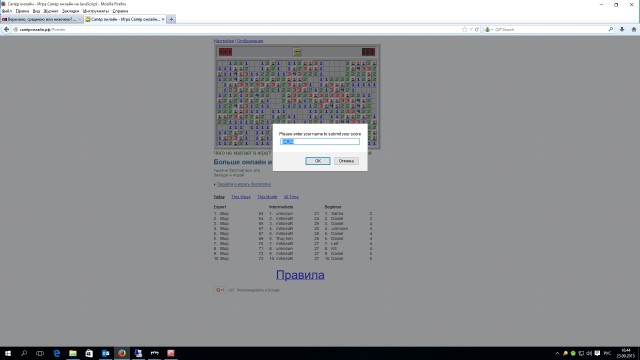Close the Сапёр онлайн tab

click(x=163, y=19)
